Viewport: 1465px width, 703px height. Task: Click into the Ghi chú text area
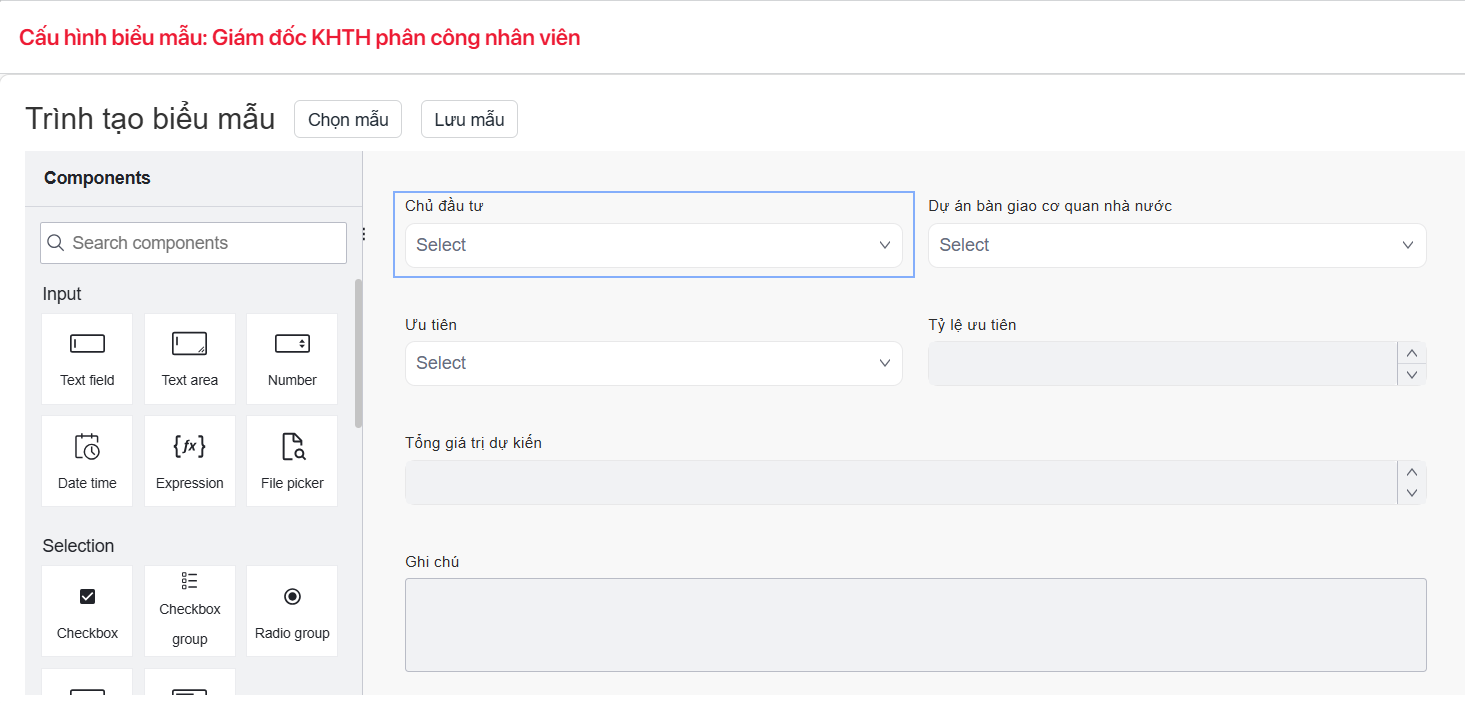[915, 625]
